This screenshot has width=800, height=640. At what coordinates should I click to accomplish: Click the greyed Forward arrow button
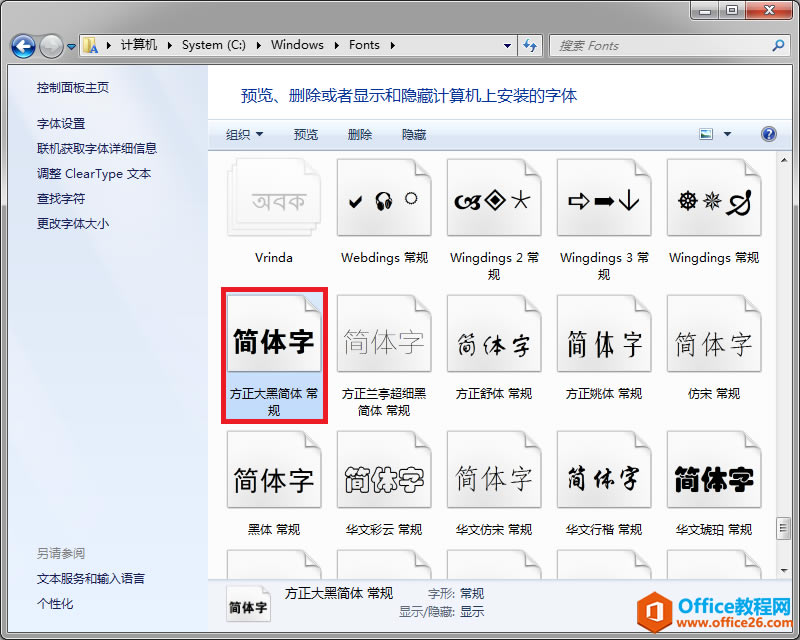51,46
